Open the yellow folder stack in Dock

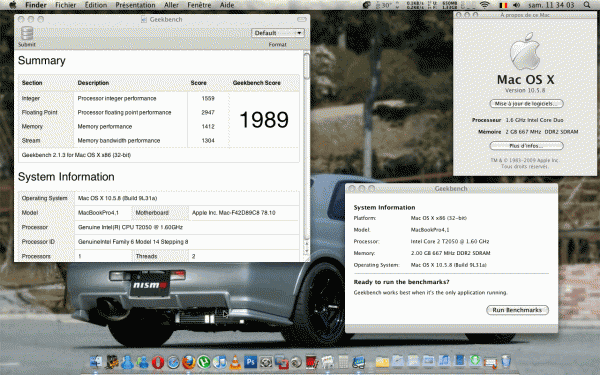(382, 362)
